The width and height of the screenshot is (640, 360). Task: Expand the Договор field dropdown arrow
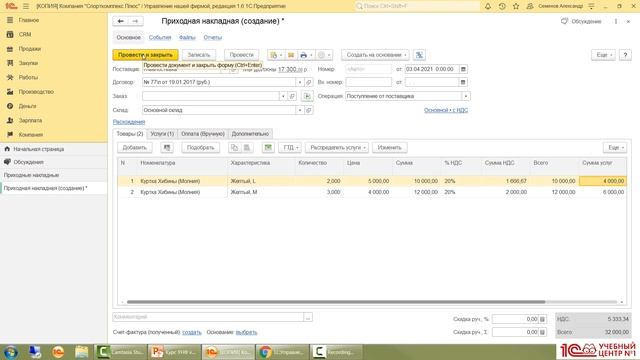coord(300,82)
